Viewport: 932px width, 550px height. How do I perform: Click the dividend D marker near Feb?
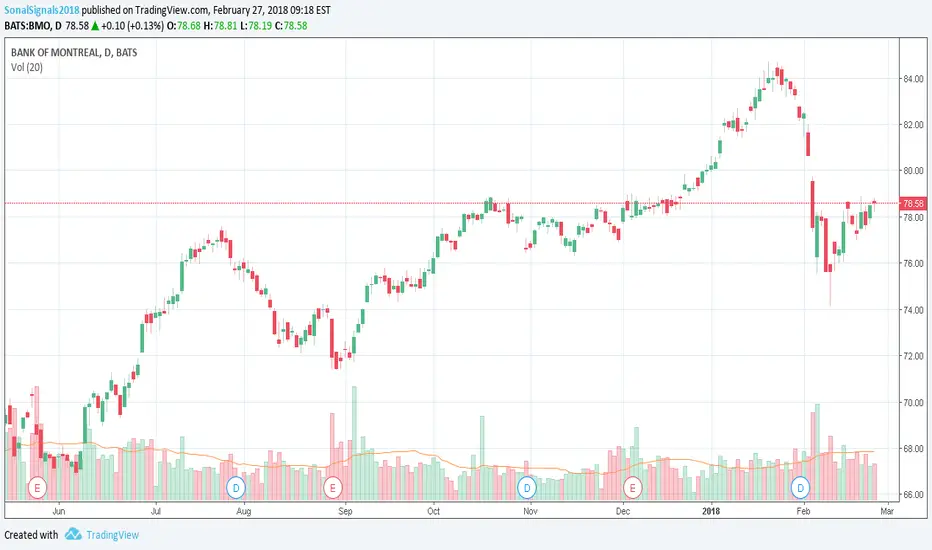click(x=800, y=488)
